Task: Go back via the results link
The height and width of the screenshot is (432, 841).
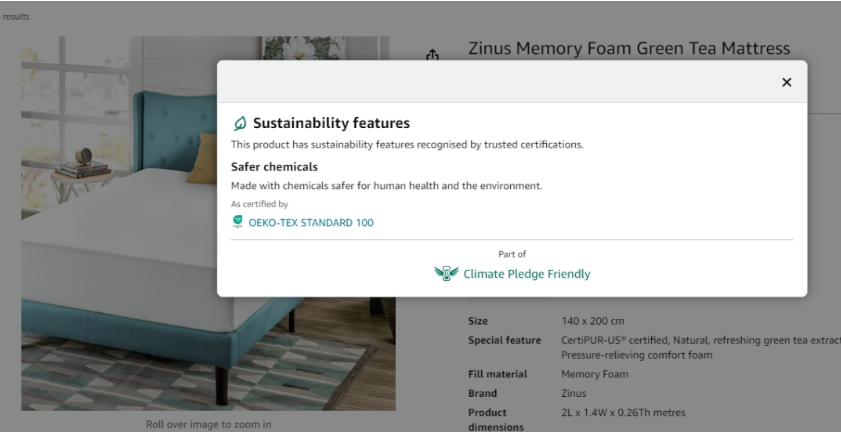Action: [16, 17]
